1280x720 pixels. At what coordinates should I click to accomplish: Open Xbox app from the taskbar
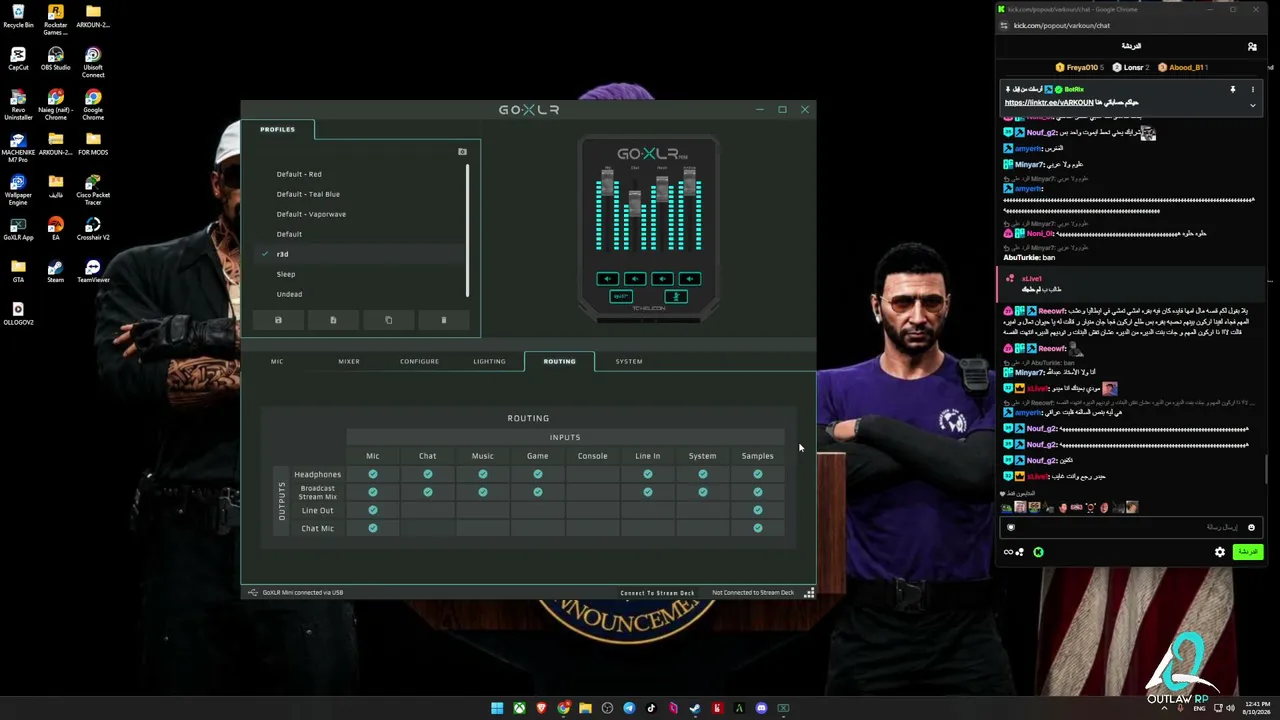click(x=519, y=708)
